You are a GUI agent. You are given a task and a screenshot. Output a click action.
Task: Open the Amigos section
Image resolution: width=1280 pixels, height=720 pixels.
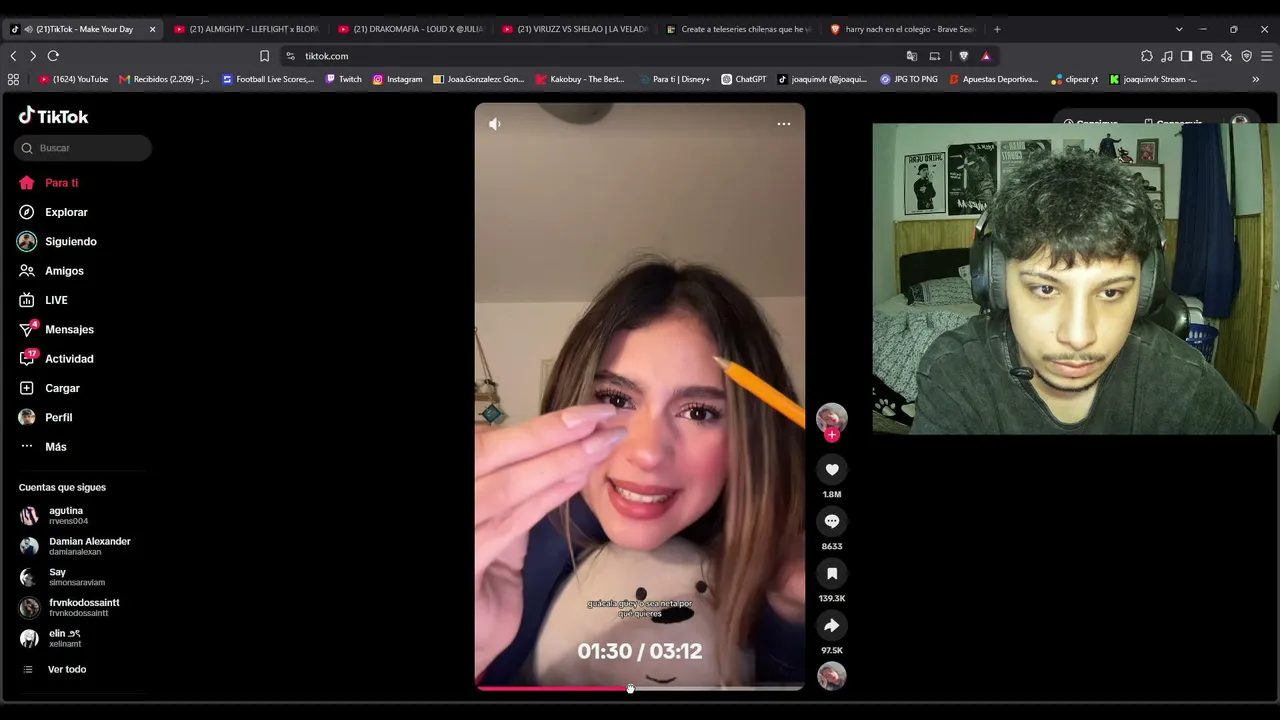[51, 271]
